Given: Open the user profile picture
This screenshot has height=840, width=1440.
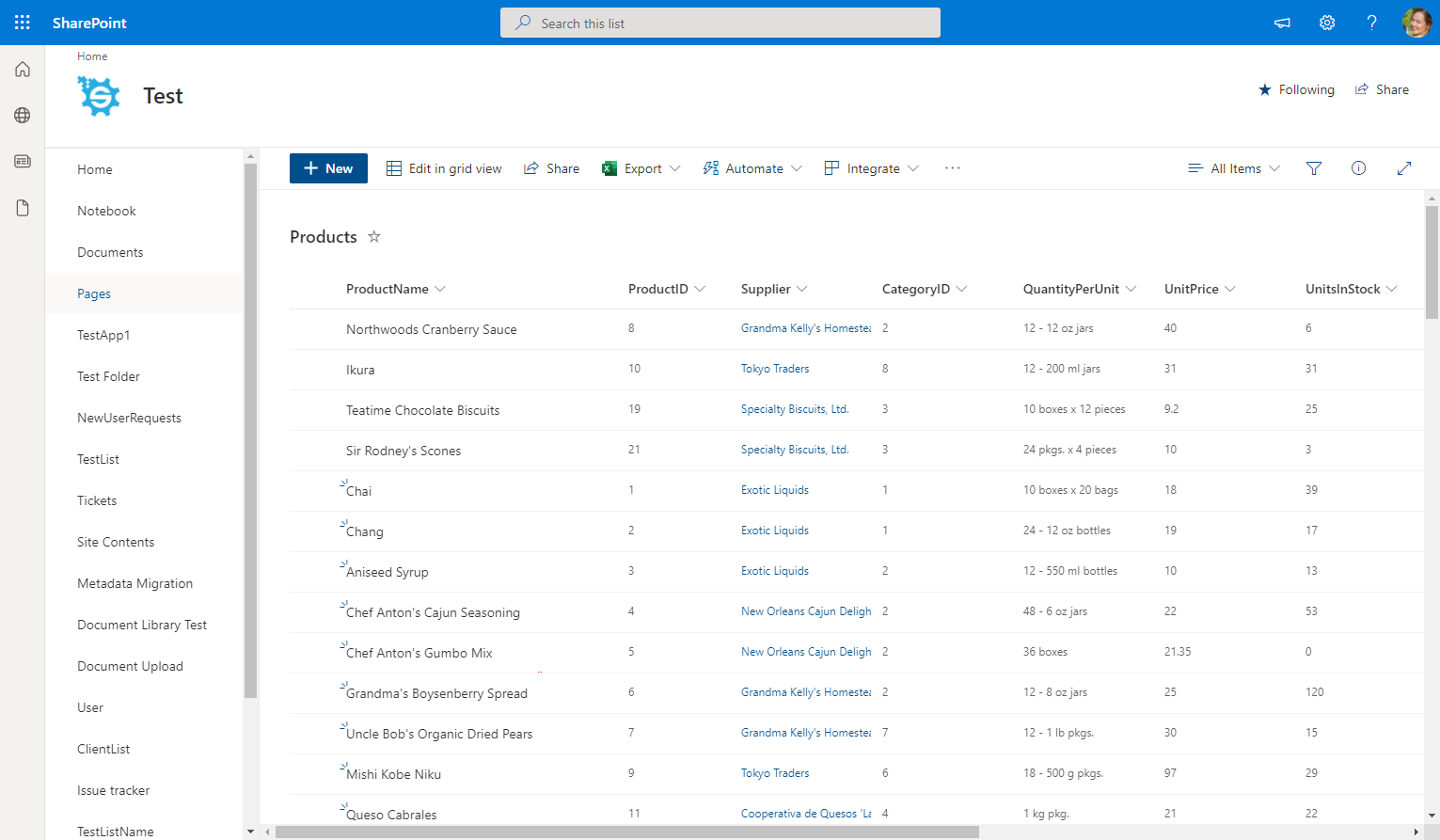Looking at the screenshot, I should click(1416, 23).
